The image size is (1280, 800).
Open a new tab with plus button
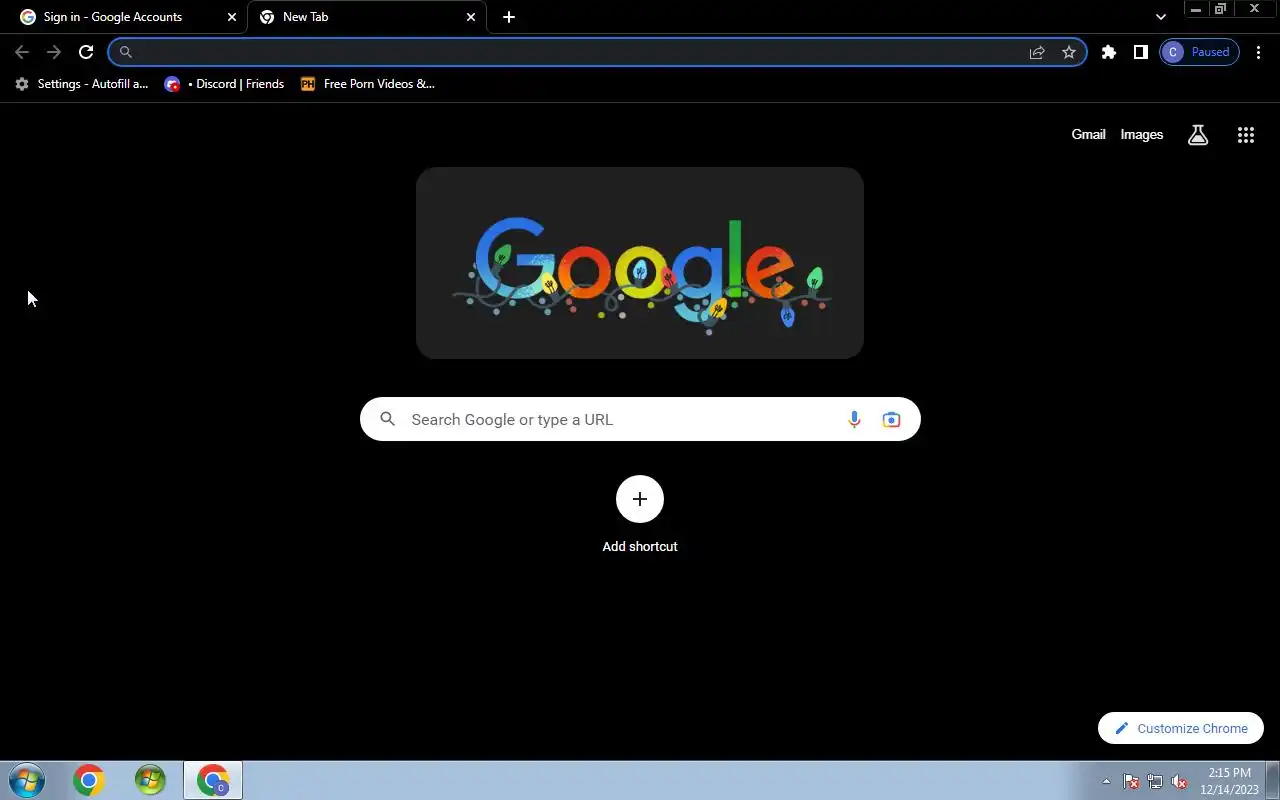509,17
